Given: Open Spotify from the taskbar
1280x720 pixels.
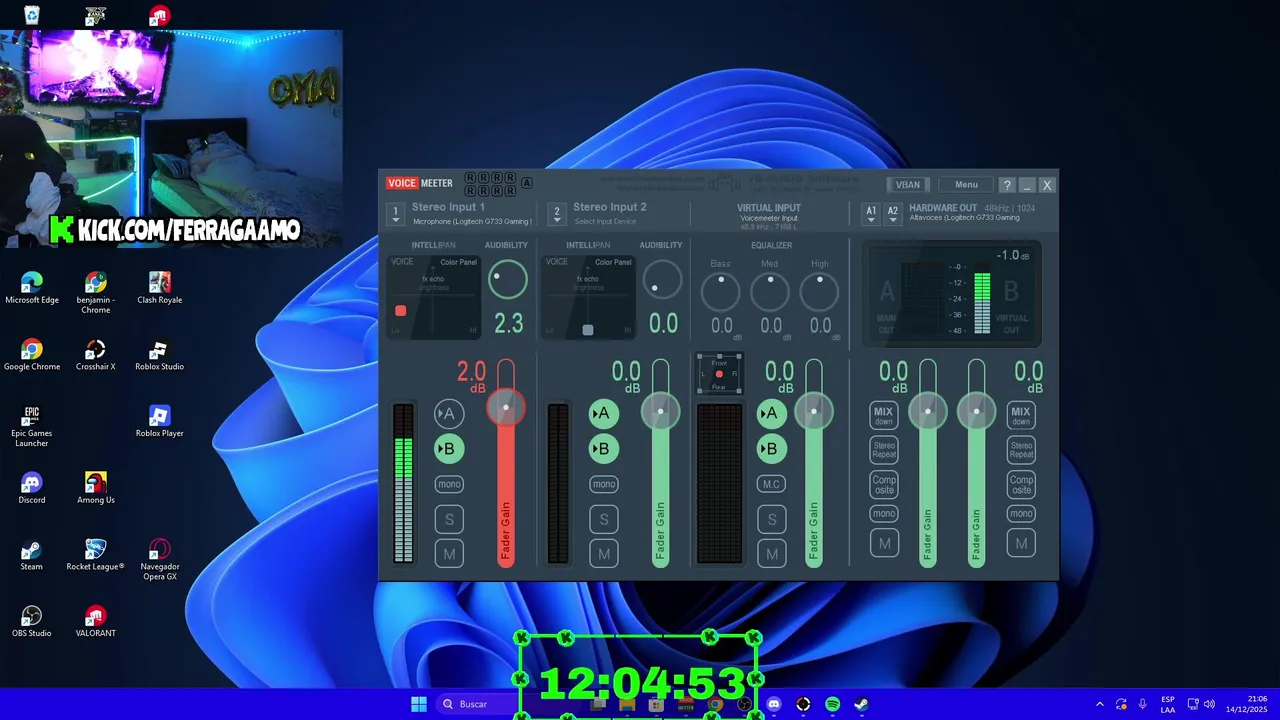Looking at the screenshot, I should (x=832, y=704).
